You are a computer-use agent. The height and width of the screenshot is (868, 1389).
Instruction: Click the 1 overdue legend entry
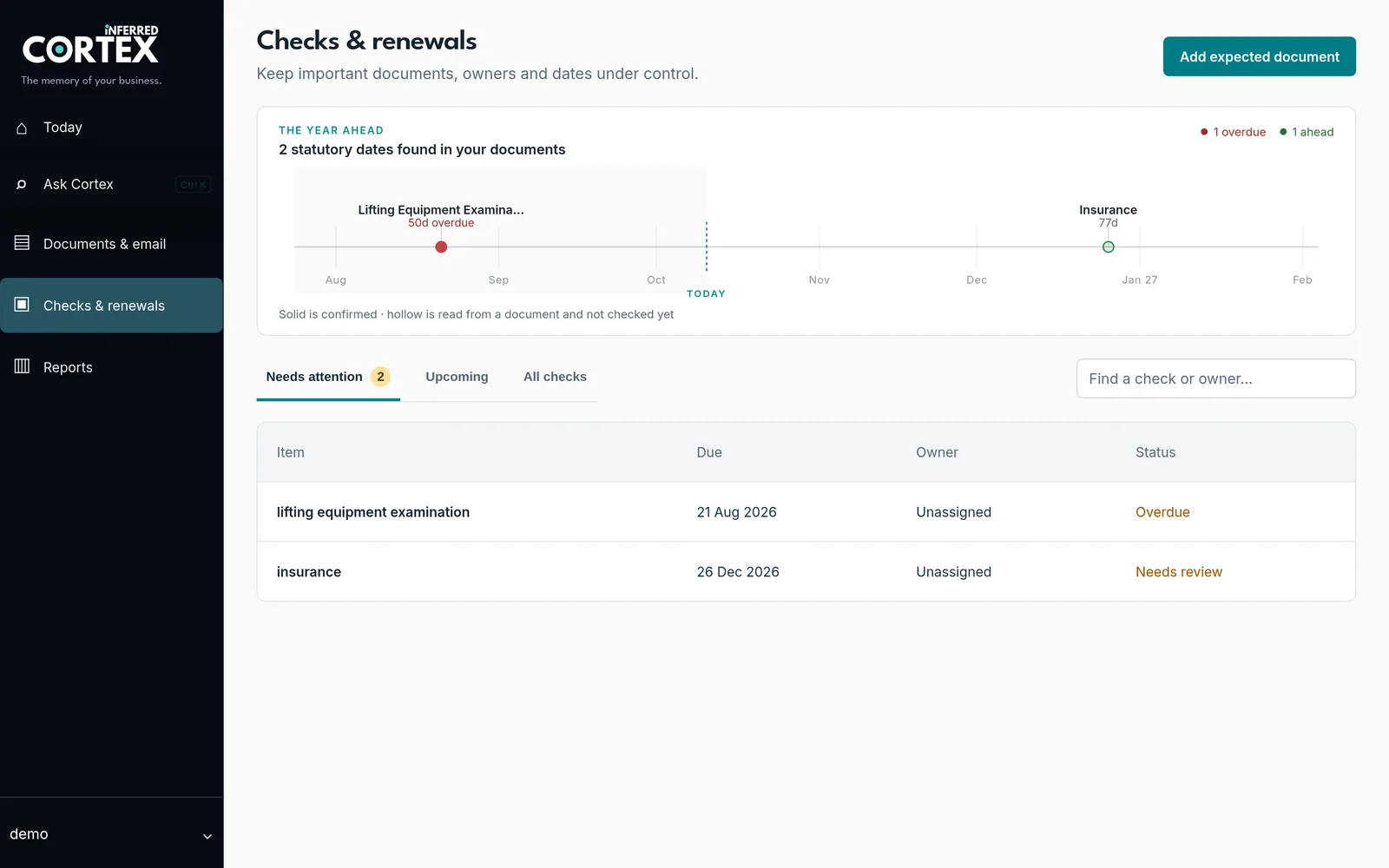coord(1233,132)
